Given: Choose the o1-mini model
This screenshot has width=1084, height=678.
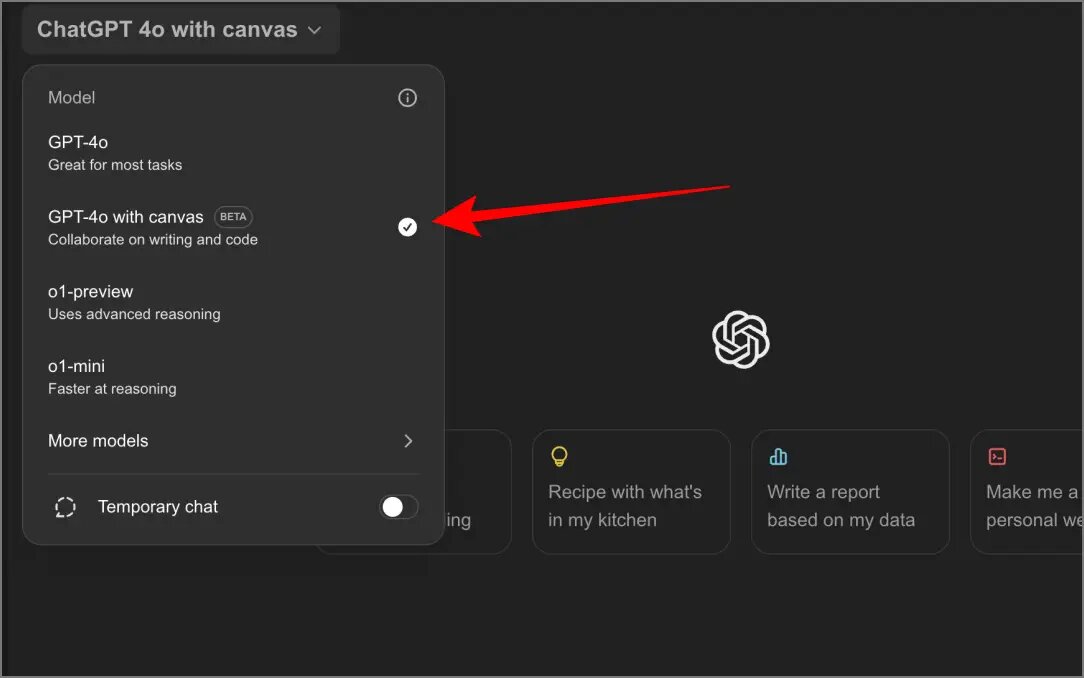Looking at the screenshot, I should (x=233, y=377).
